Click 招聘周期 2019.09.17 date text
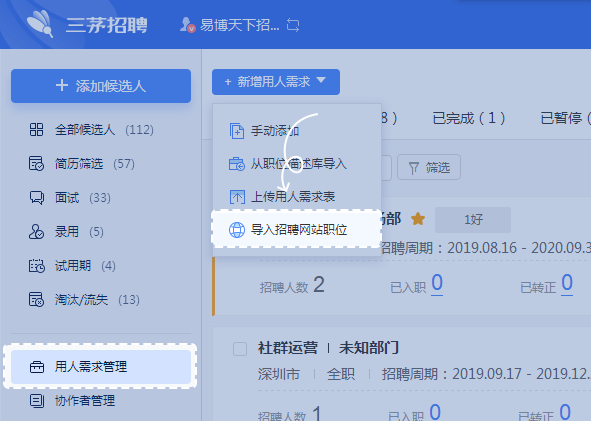Image resolution: width=591 pixels, height=421 pixels. tap(485, 374)
